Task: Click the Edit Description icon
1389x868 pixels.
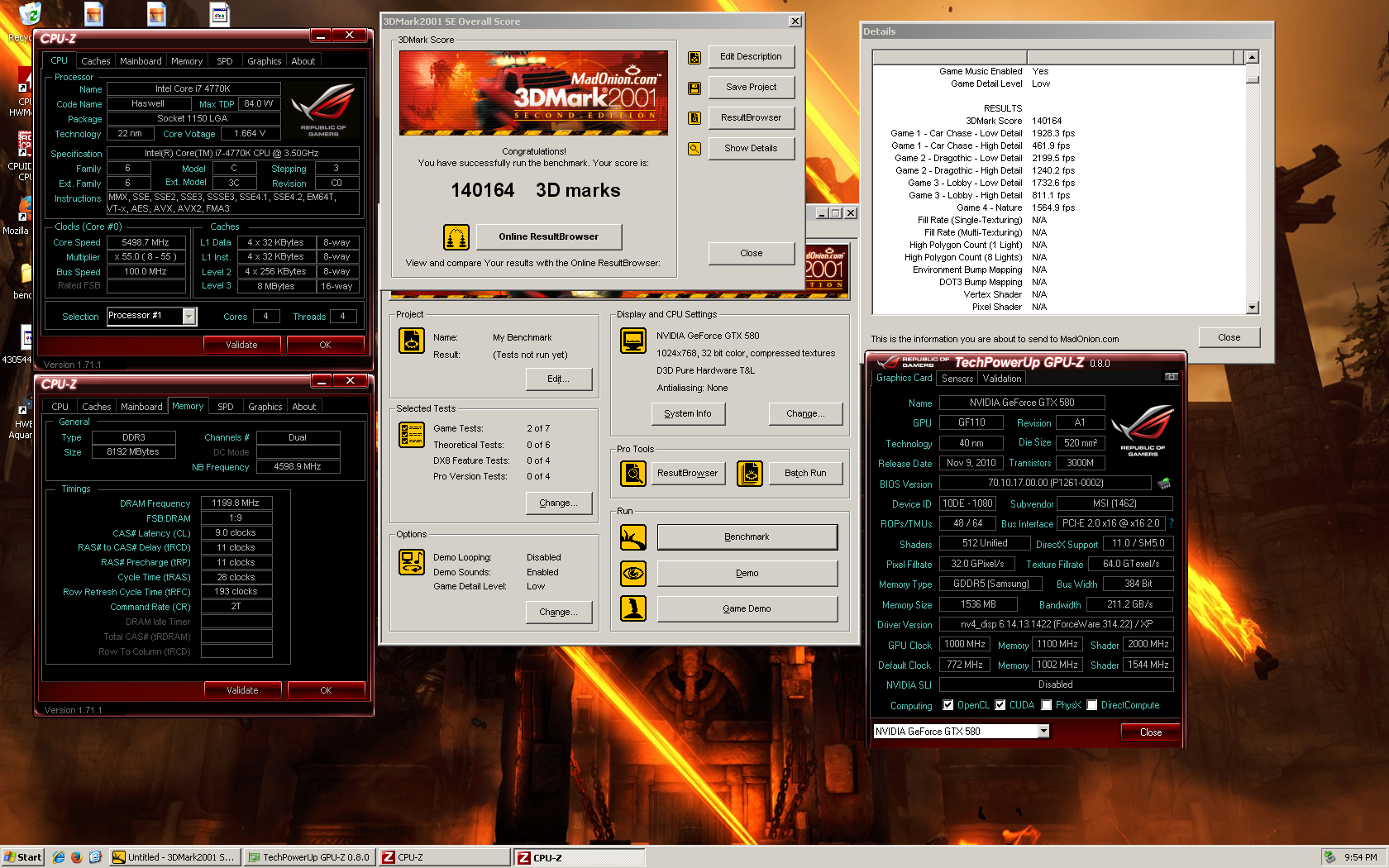Action: click(x=694, y=57)
